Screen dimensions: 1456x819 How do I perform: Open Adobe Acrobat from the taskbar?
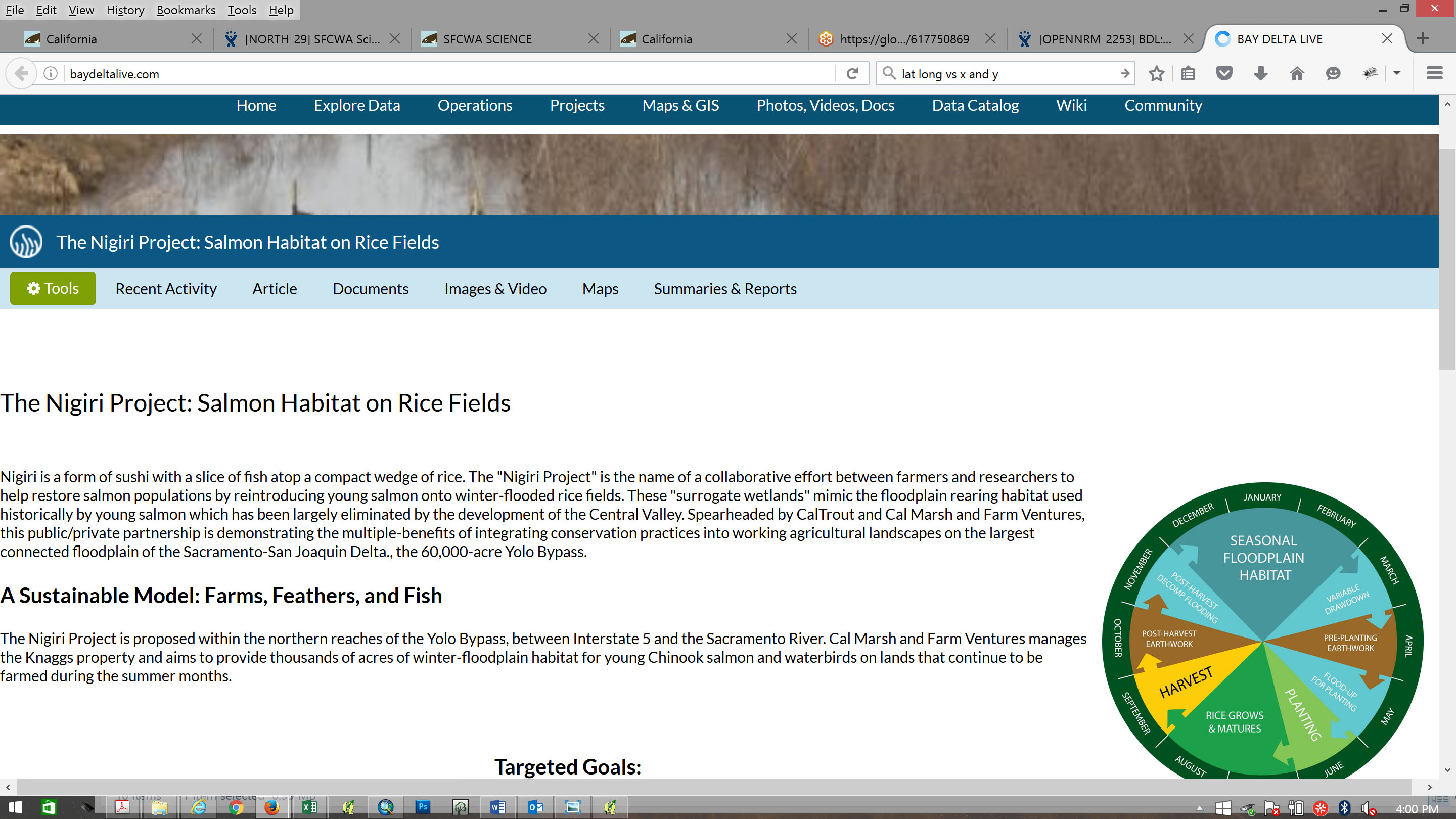tap(122, 807)
